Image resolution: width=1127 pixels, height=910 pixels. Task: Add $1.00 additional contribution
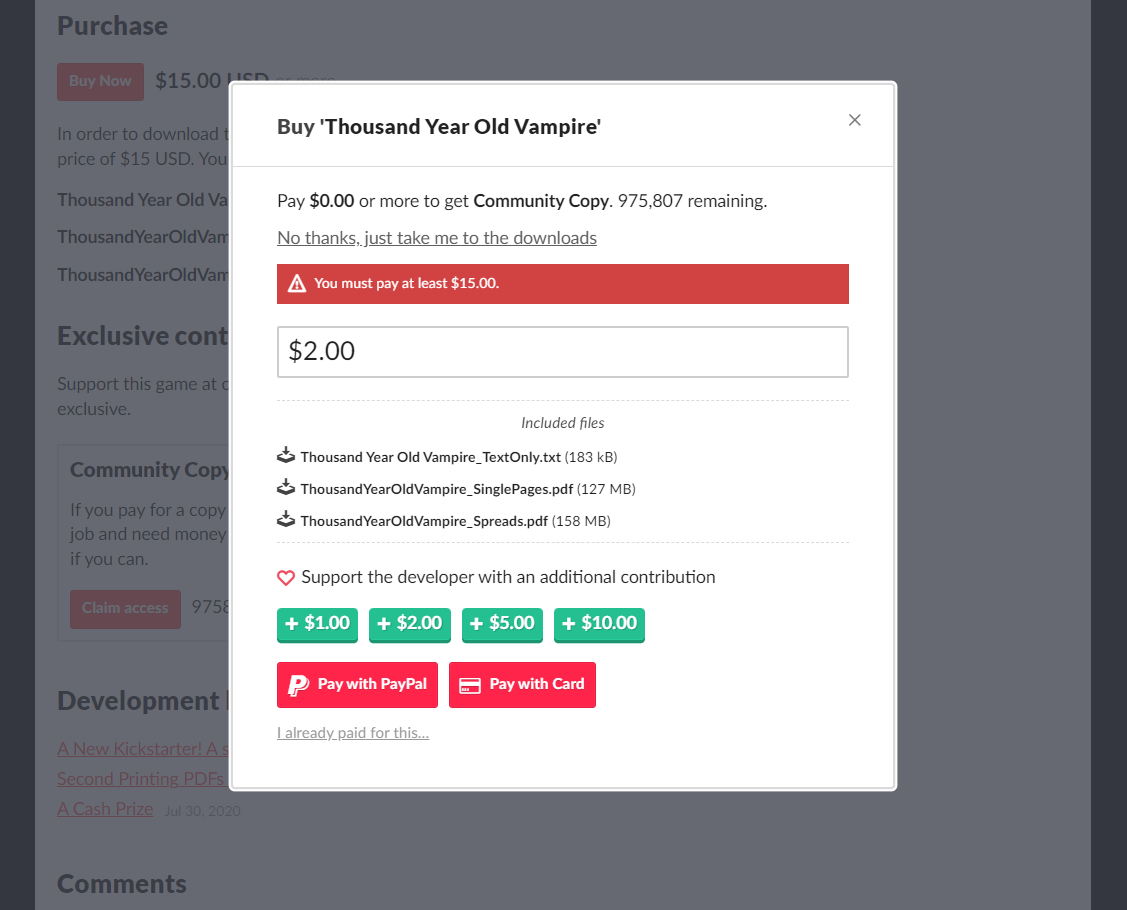click(x=318, y=624)
